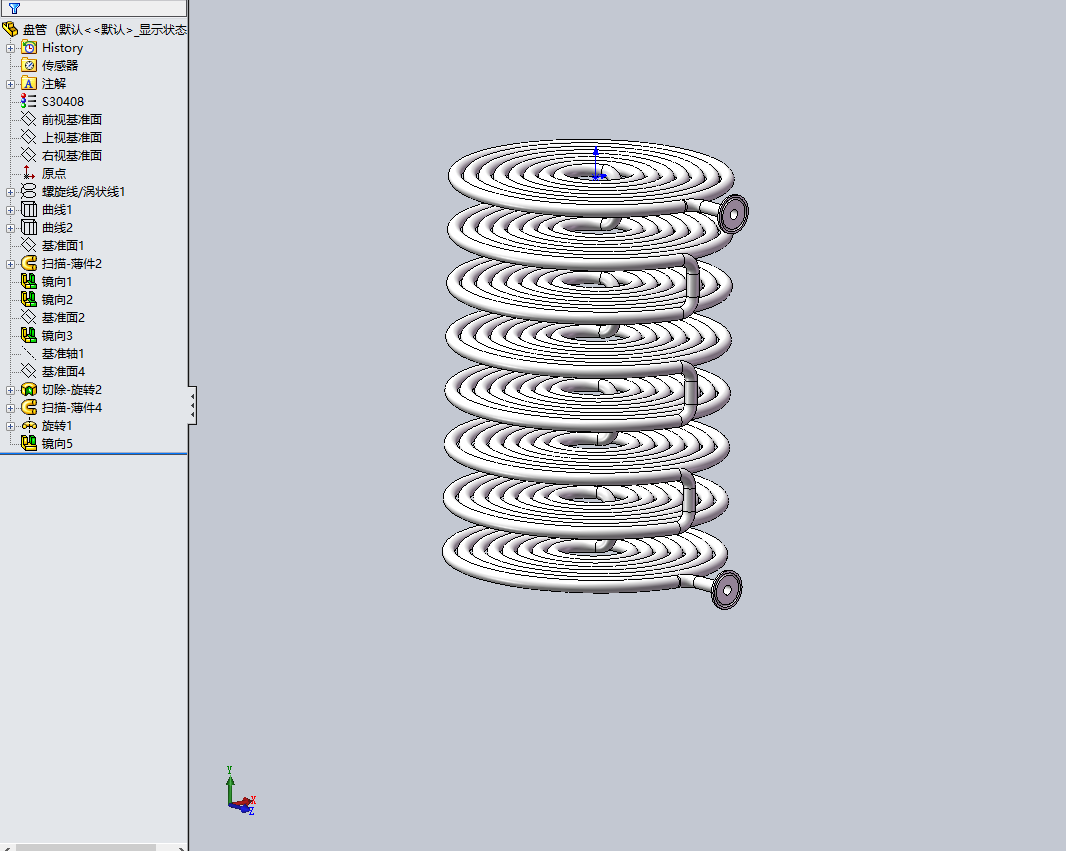Select the 基准面2 tree item
The width and height of the screenshot is (1066, 851).
(53, 317)
